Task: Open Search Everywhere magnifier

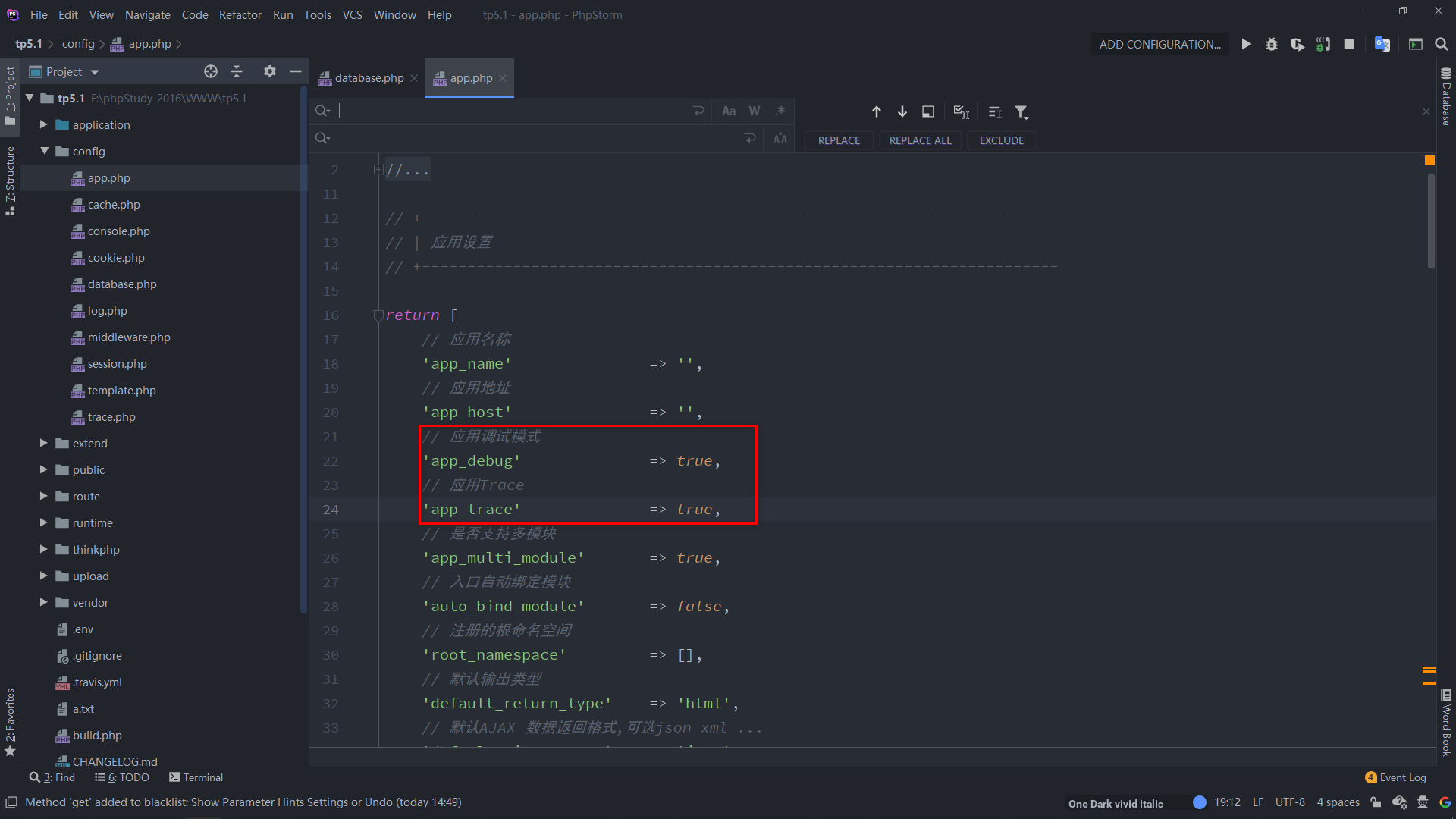Action: tap(1442, 45)
